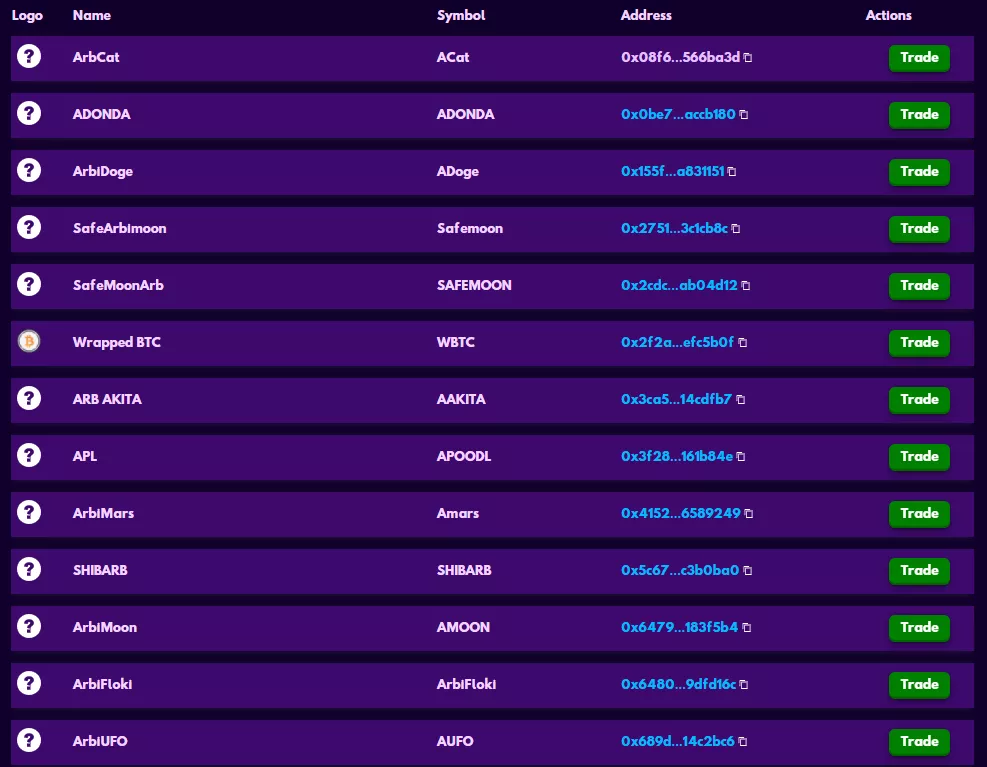987x767 pixels.
Task: Open the ADONDA address link 0x0be7...accb180
Action: point(678,114)
